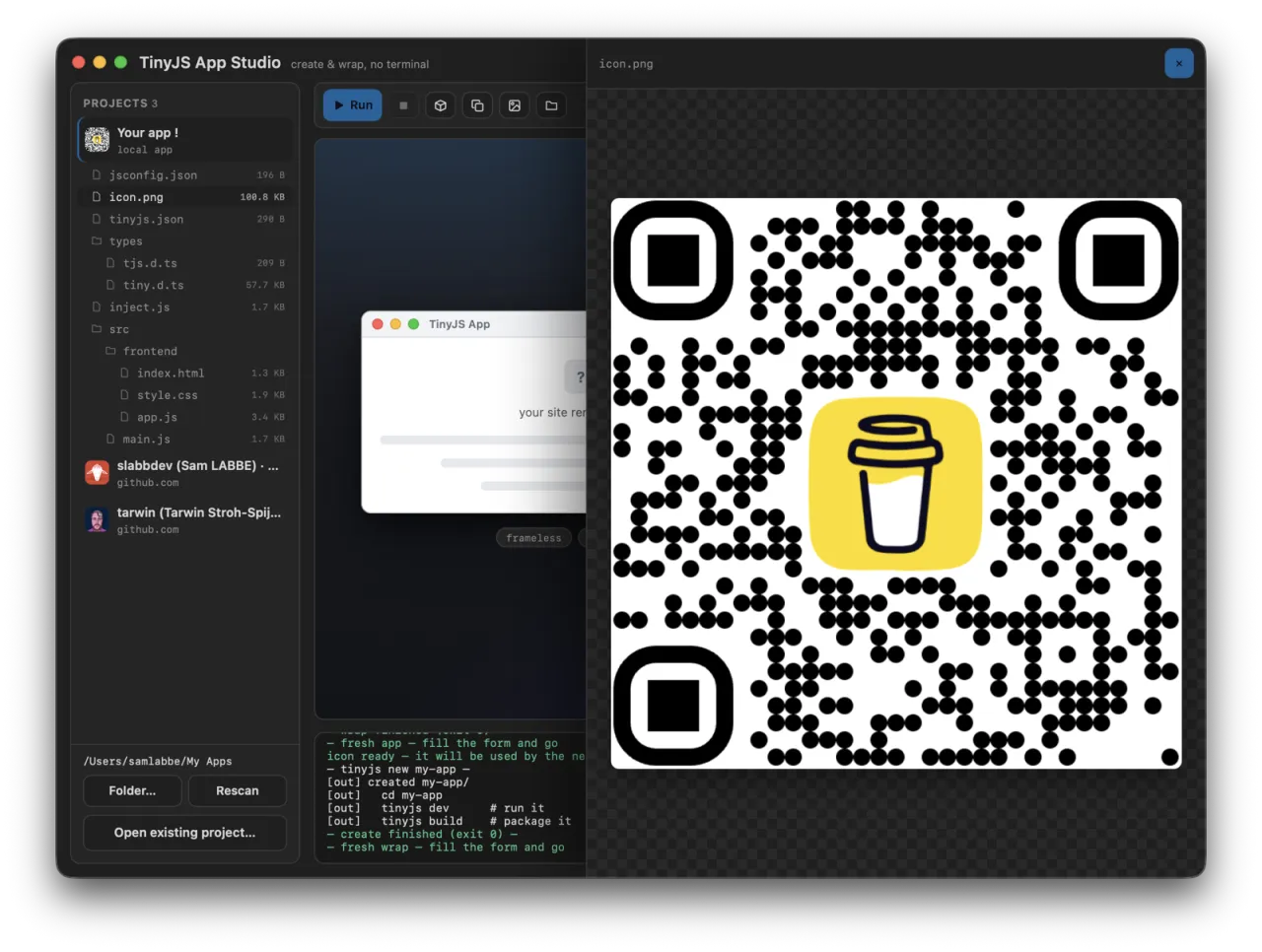The width and height of the screenshot is (1262, 952).
Task: Click the package cube icon in toolbar
Action: pos(441,105)
